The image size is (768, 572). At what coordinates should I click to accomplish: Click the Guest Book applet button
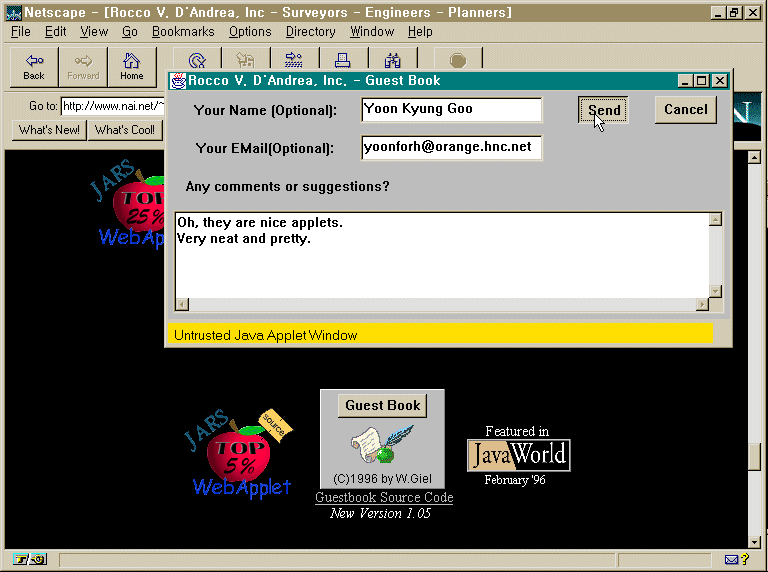[x=383, y=405]
